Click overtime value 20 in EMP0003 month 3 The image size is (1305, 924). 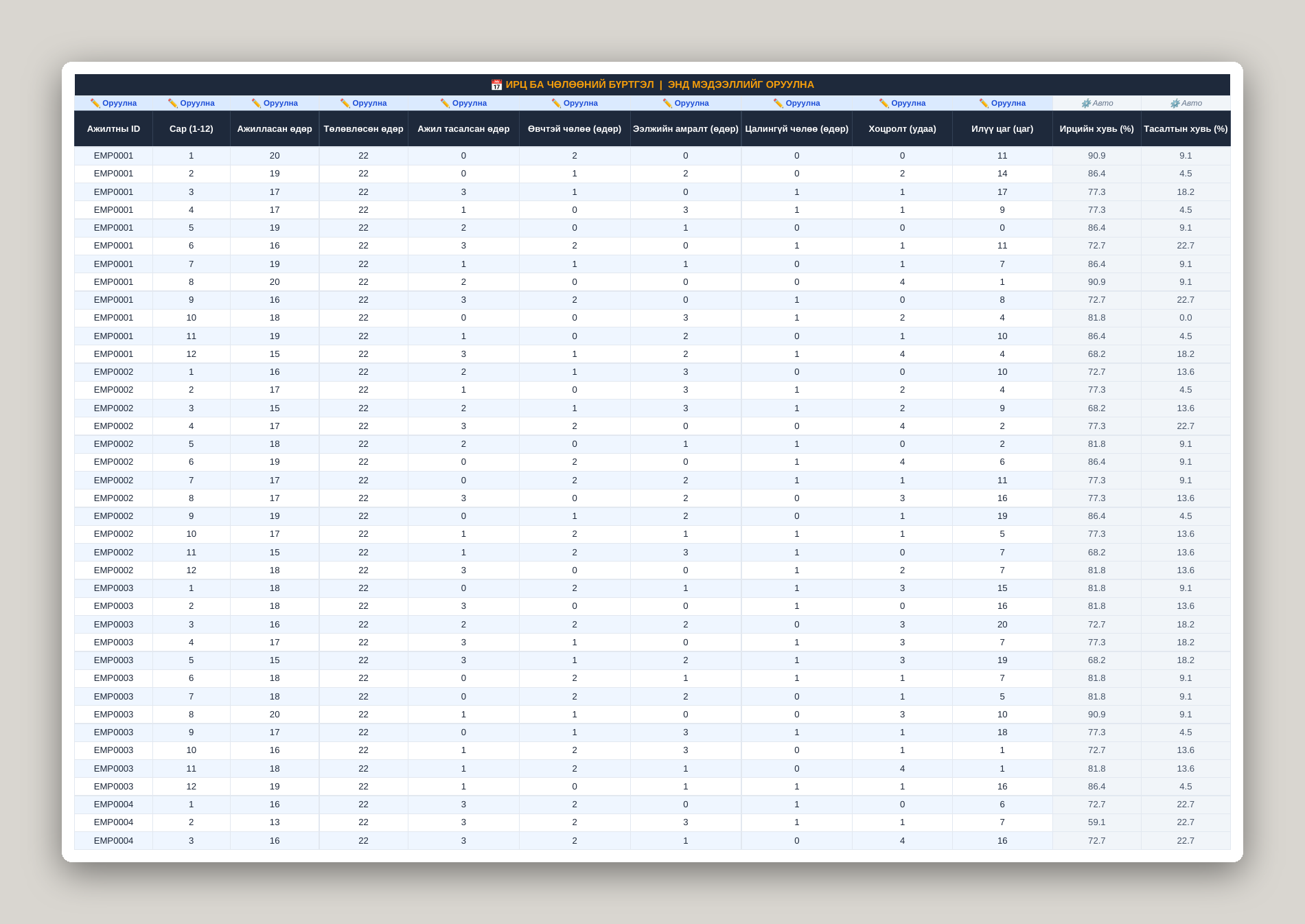(1002, 624)
